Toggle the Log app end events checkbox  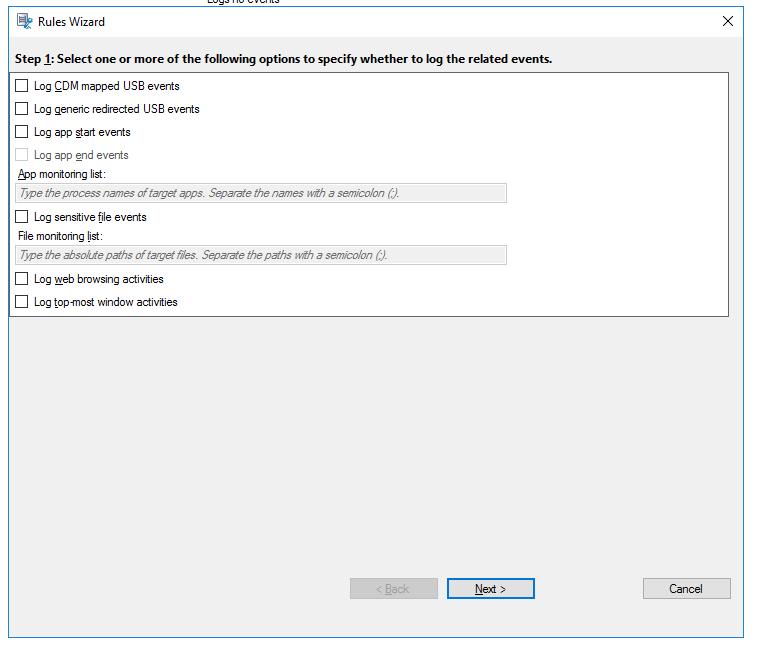[22, 155]
